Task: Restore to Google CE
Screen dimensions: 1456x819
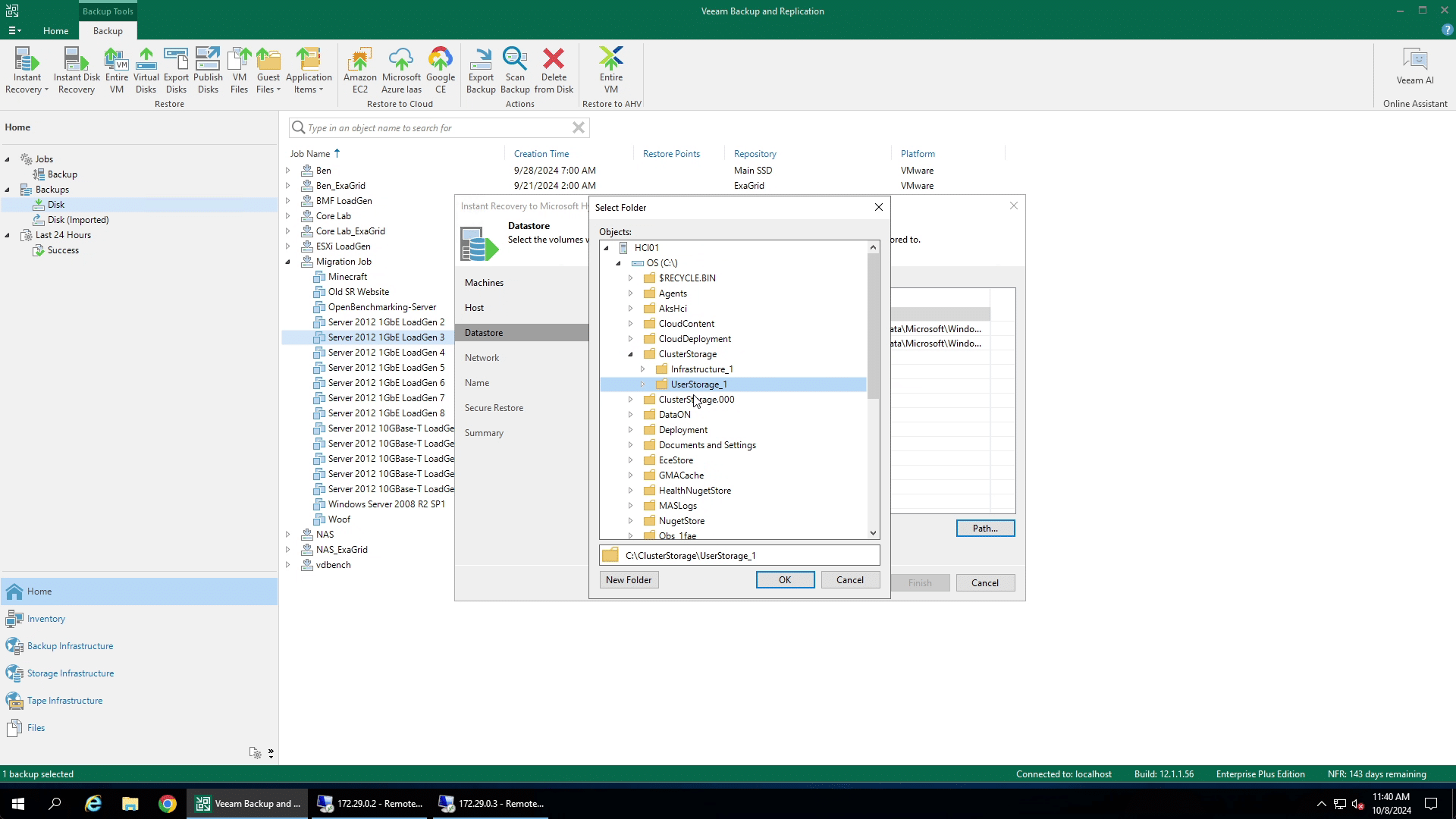Action: tap(441, 70)
